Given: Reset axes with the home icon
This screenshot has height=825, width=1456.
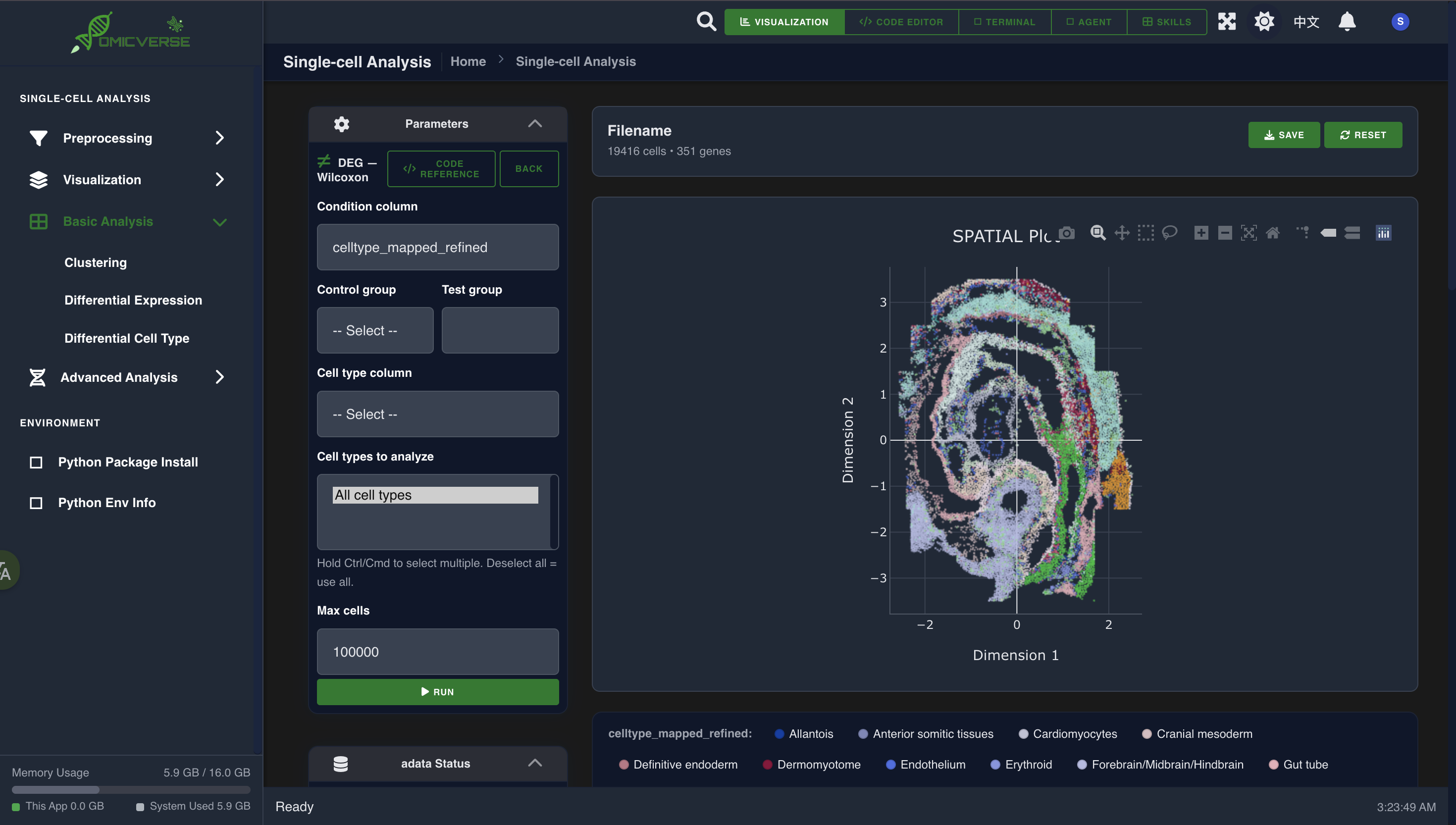Looking at the screenshot, I should 1272,233.
